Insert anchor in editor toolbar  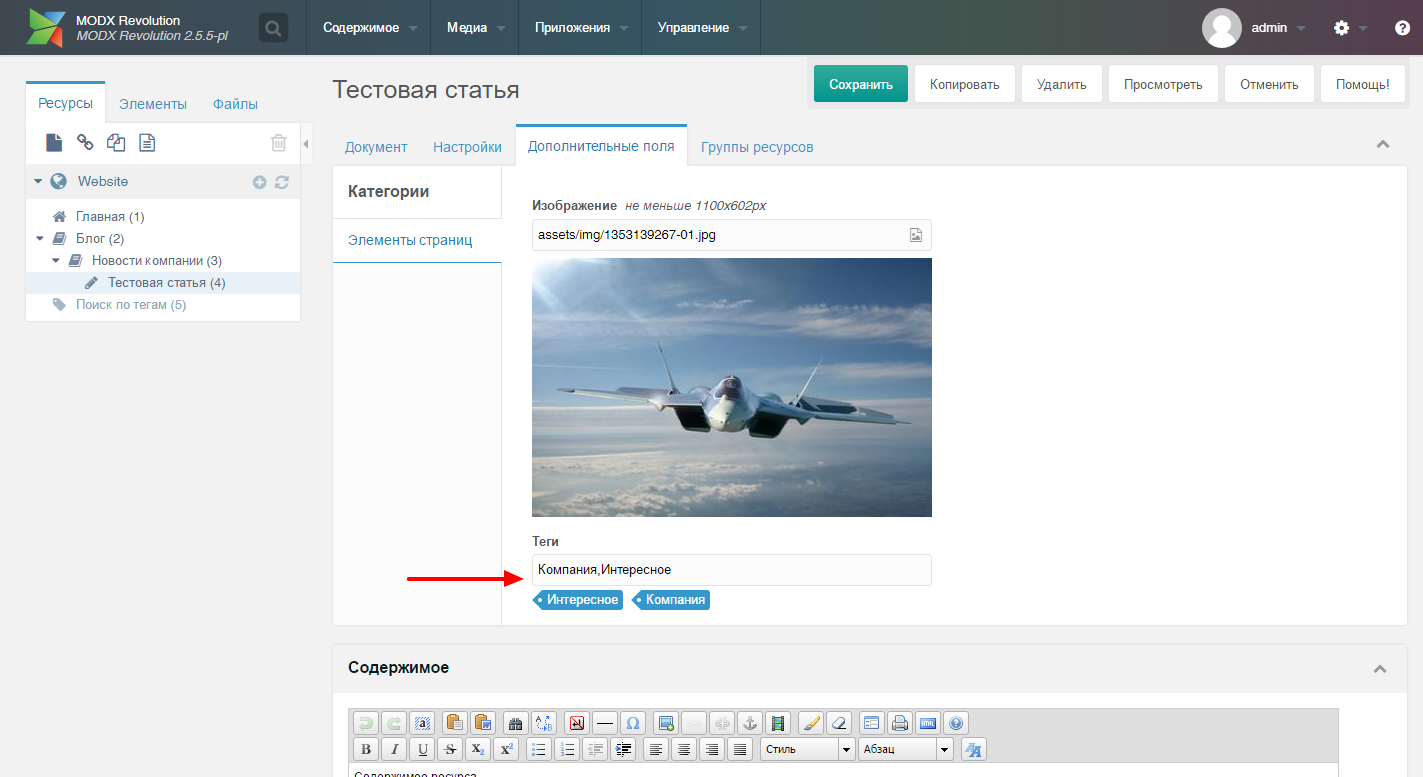click(750, 723)
